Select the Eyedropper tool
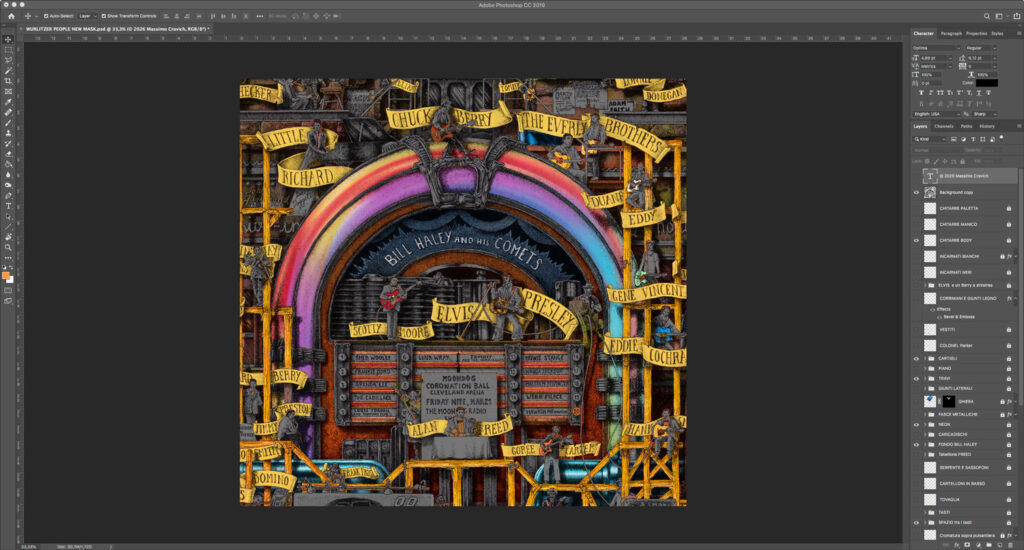1024x550 pixels. [x=8, y=102]
